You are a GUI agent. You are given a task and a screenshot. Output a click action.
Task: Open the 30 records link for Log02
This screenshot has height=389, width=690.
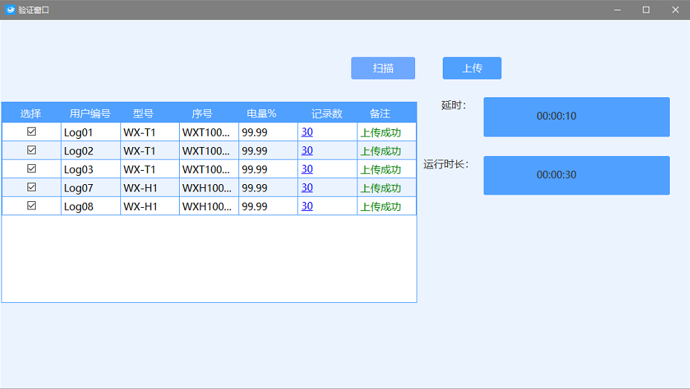coord(307,150)
